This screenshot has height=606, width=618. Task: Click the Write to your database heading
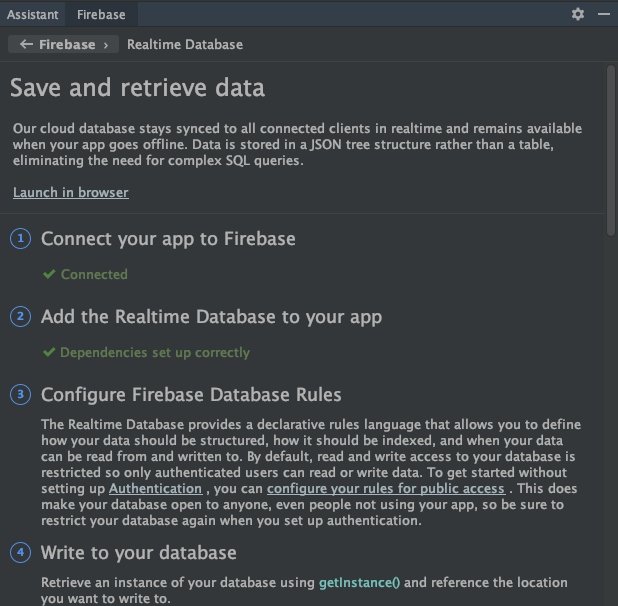[x=139, y=553]
